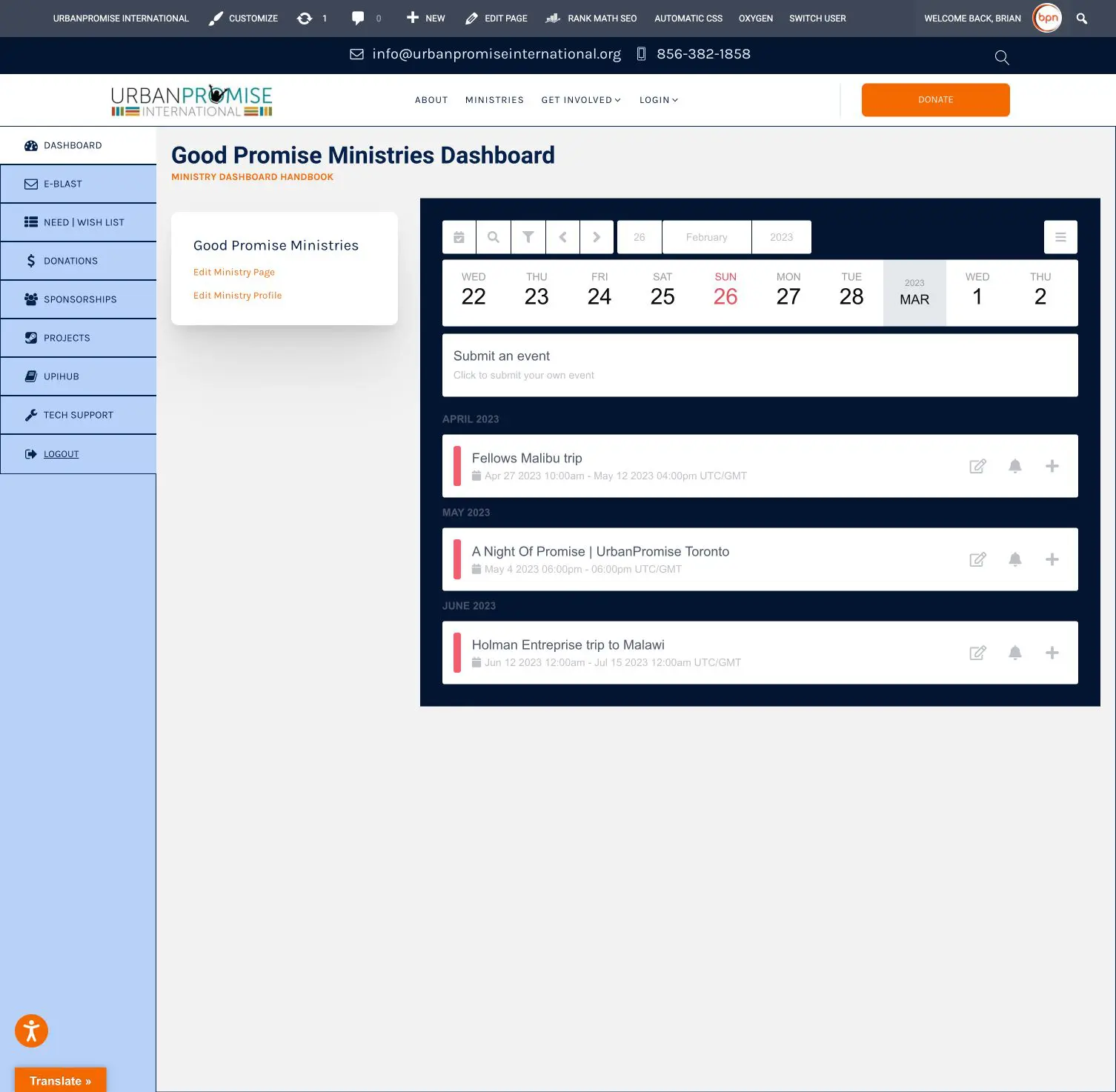The width and height of the screenshot is (1116, 1092).
Task: Go to next dates with right chevron
Action: tap(597, 237)
